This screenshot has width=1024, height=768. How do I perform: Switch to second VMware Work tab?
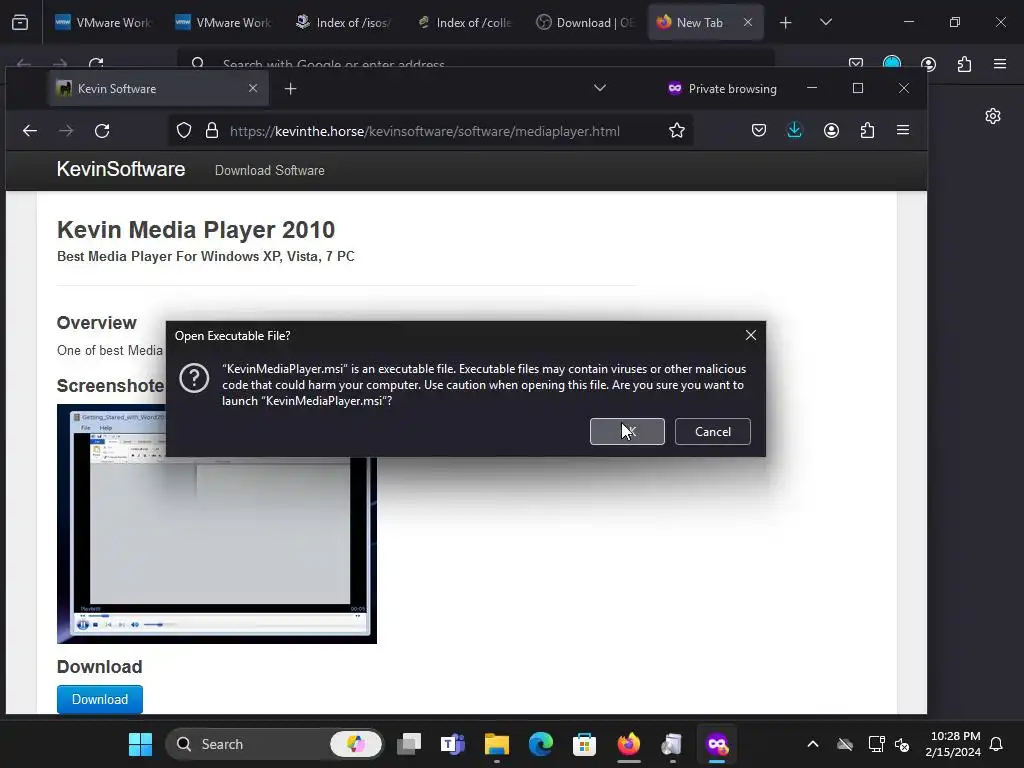pos(223,23)
